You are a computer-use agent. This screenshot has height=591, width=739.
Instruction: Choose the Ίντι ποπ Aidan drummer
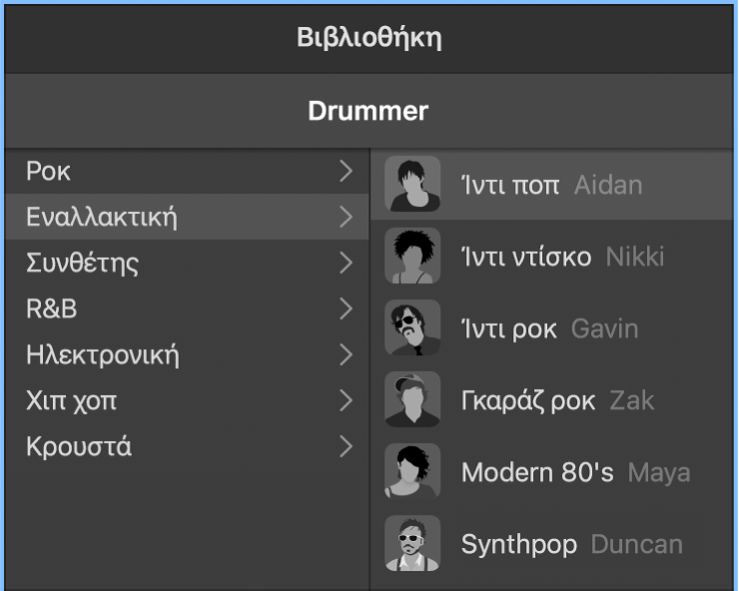[x=551, y=185]
